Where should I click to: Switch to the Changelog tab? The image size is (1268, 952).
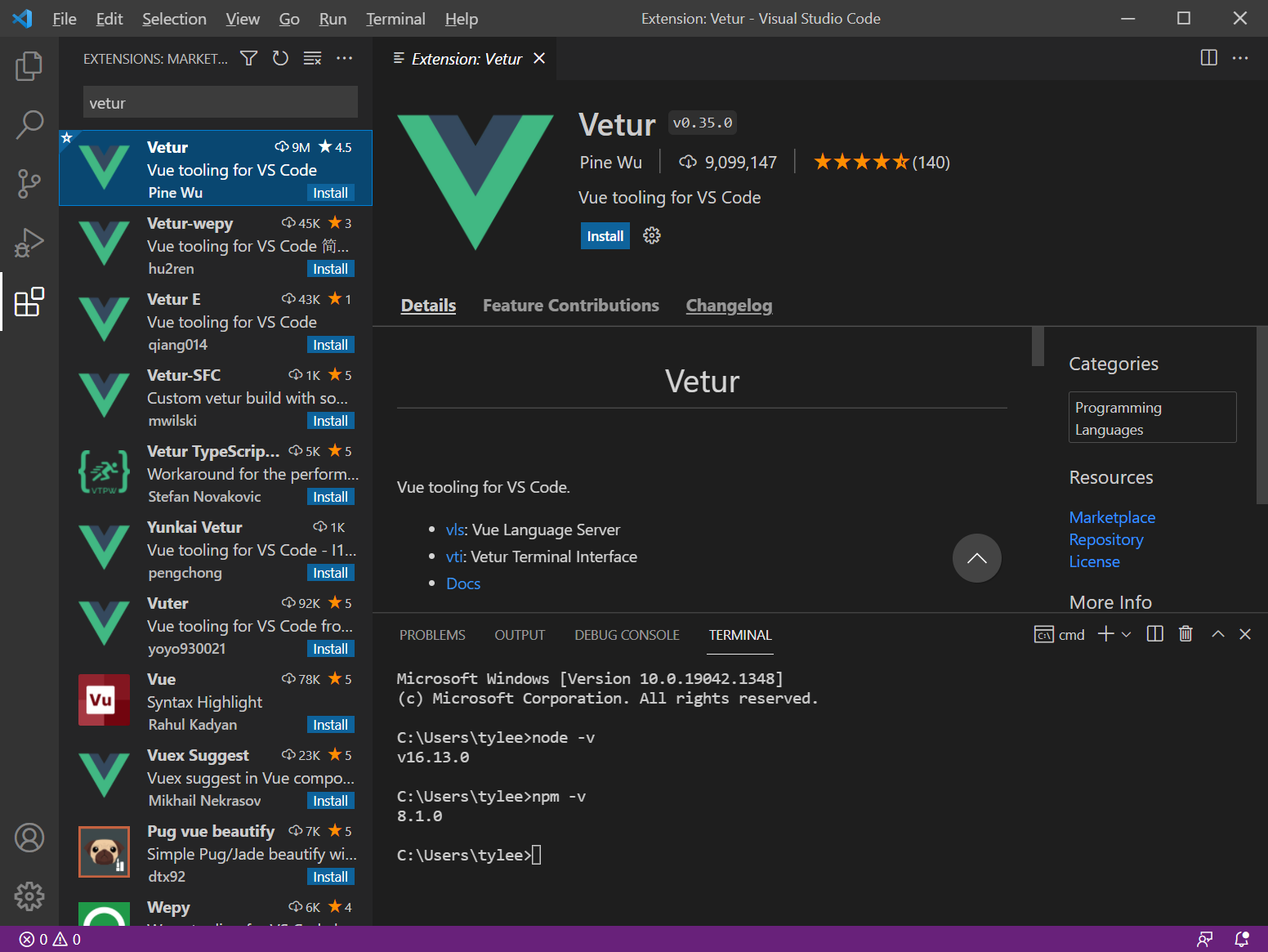point(729,305)
